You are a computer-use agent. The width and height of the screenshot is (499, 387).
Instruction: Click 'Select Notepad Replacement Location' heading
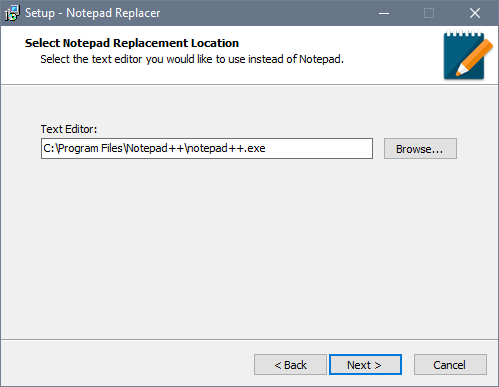pyautogui.click(x=132, y=43)
